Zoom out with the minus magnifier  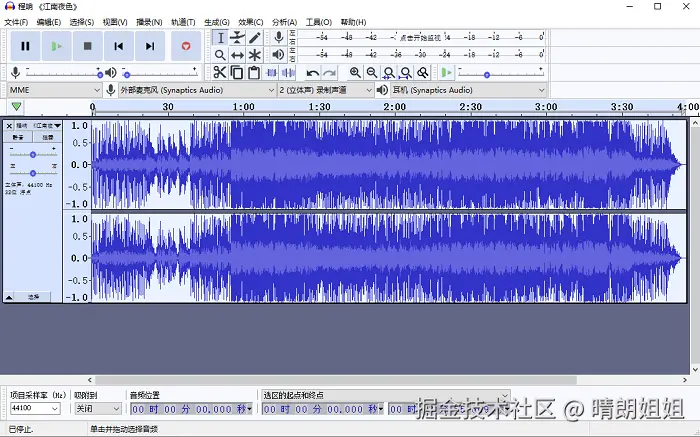point(372,72)
